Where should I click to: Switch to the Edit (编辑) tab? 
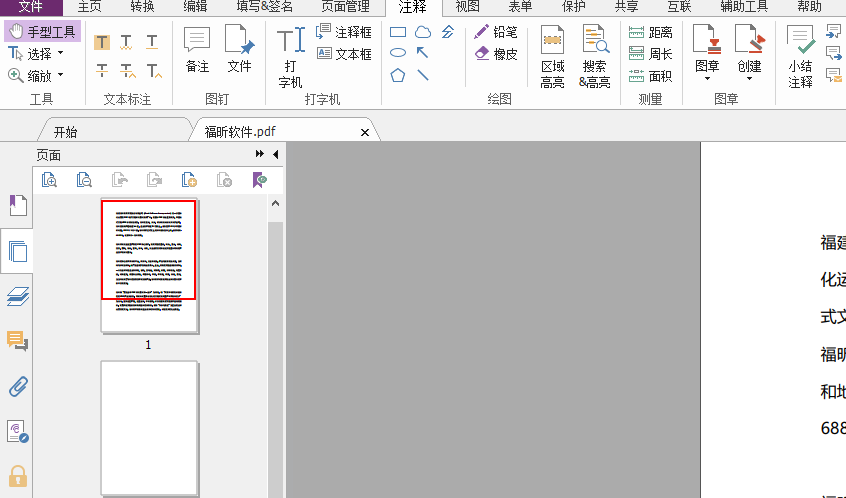pos(195,7)
